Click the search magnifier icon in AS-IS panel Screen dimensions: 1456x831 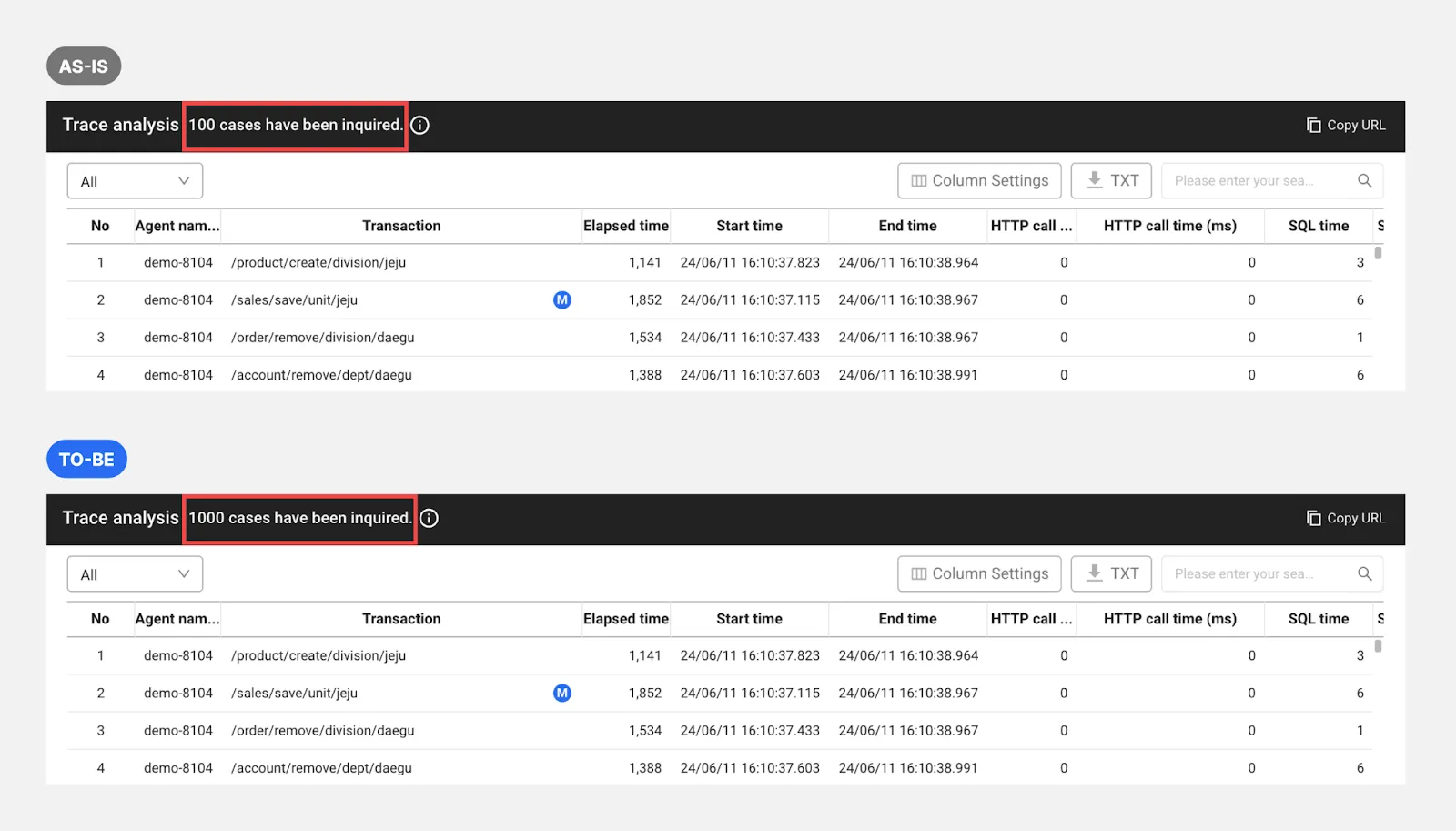(1364, 181)
